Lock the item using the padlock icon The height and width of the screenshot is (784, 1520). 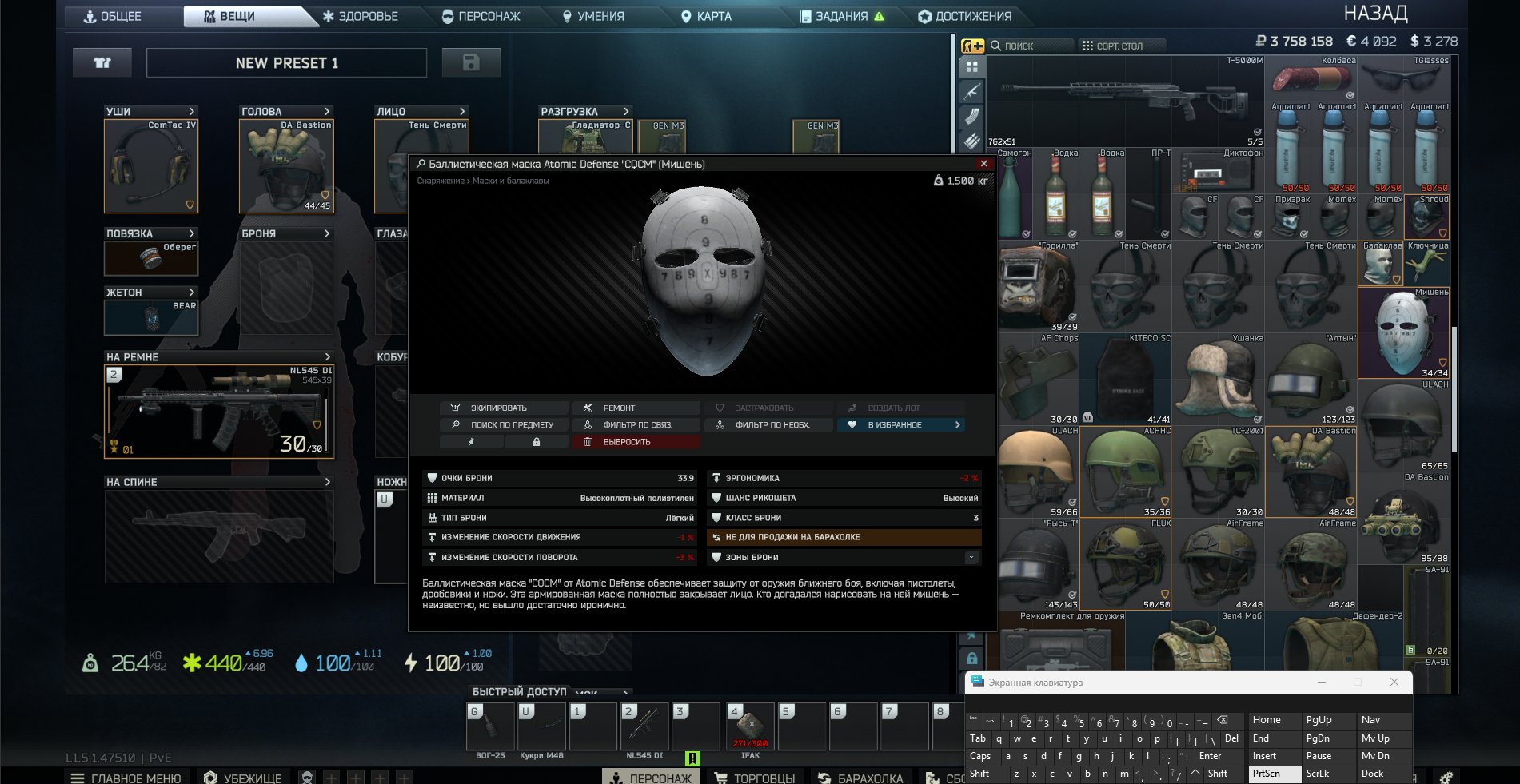[x=537, y=442]
